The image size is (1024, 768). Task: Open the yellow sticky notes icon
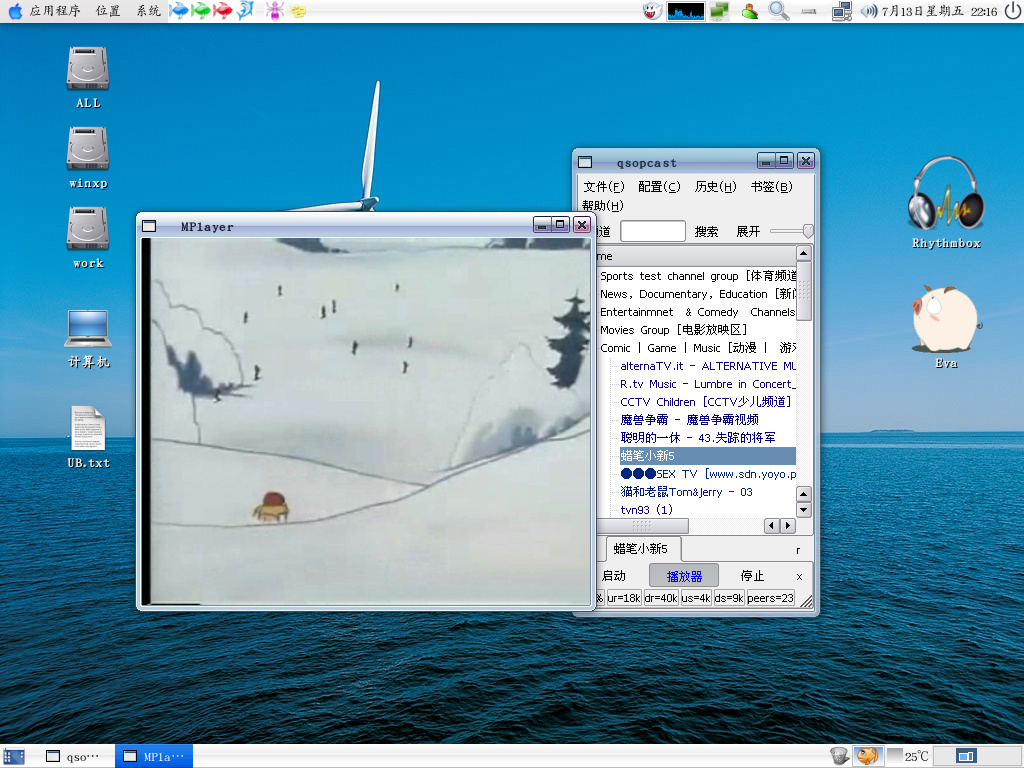pyautogui.click(x=298, y=11)
